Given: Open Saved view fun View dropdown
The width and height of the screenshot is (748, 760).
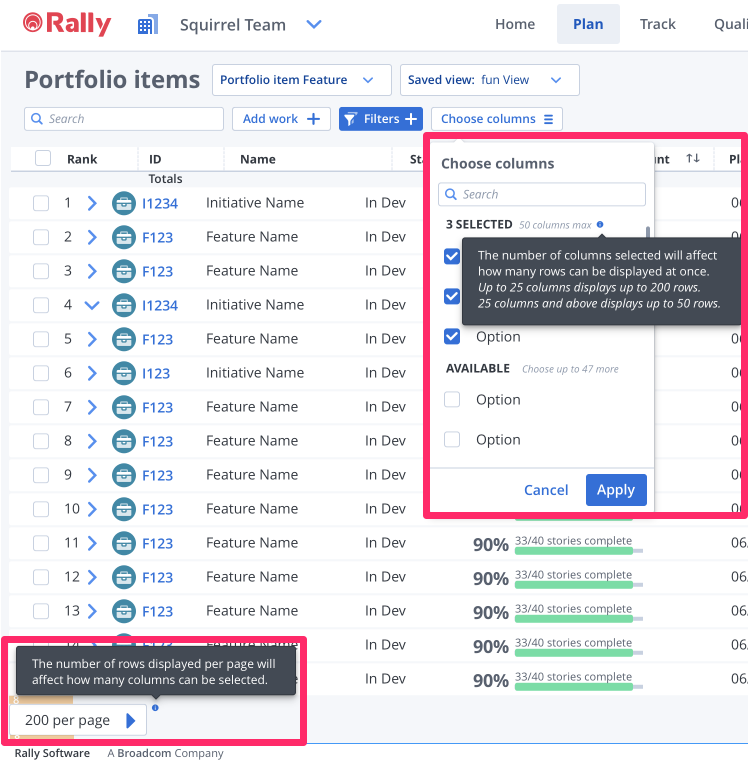Looking at the screenshot, I should pyautogui.click(x=490, y=80).
